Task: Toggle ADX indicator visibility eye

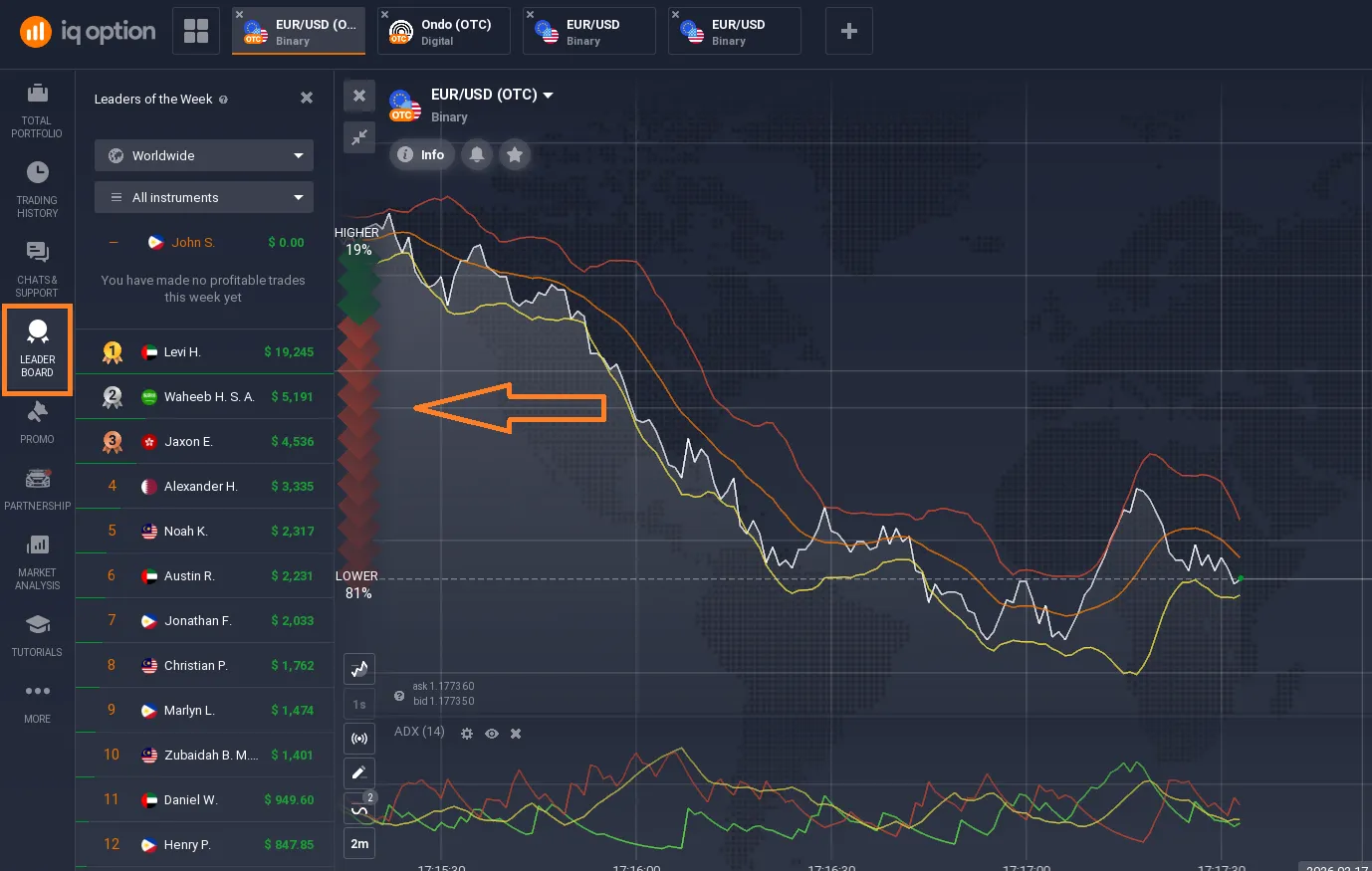Action: coord(492,734)
